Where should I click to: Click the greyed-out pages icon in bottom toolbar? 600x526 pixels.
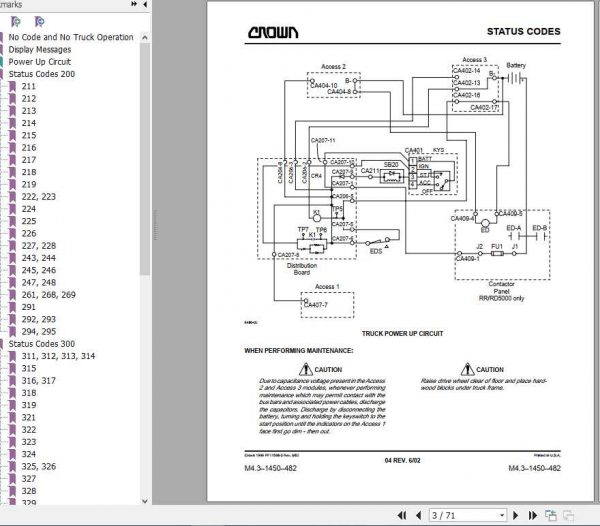pyautogui.click(x=568, y=515)
